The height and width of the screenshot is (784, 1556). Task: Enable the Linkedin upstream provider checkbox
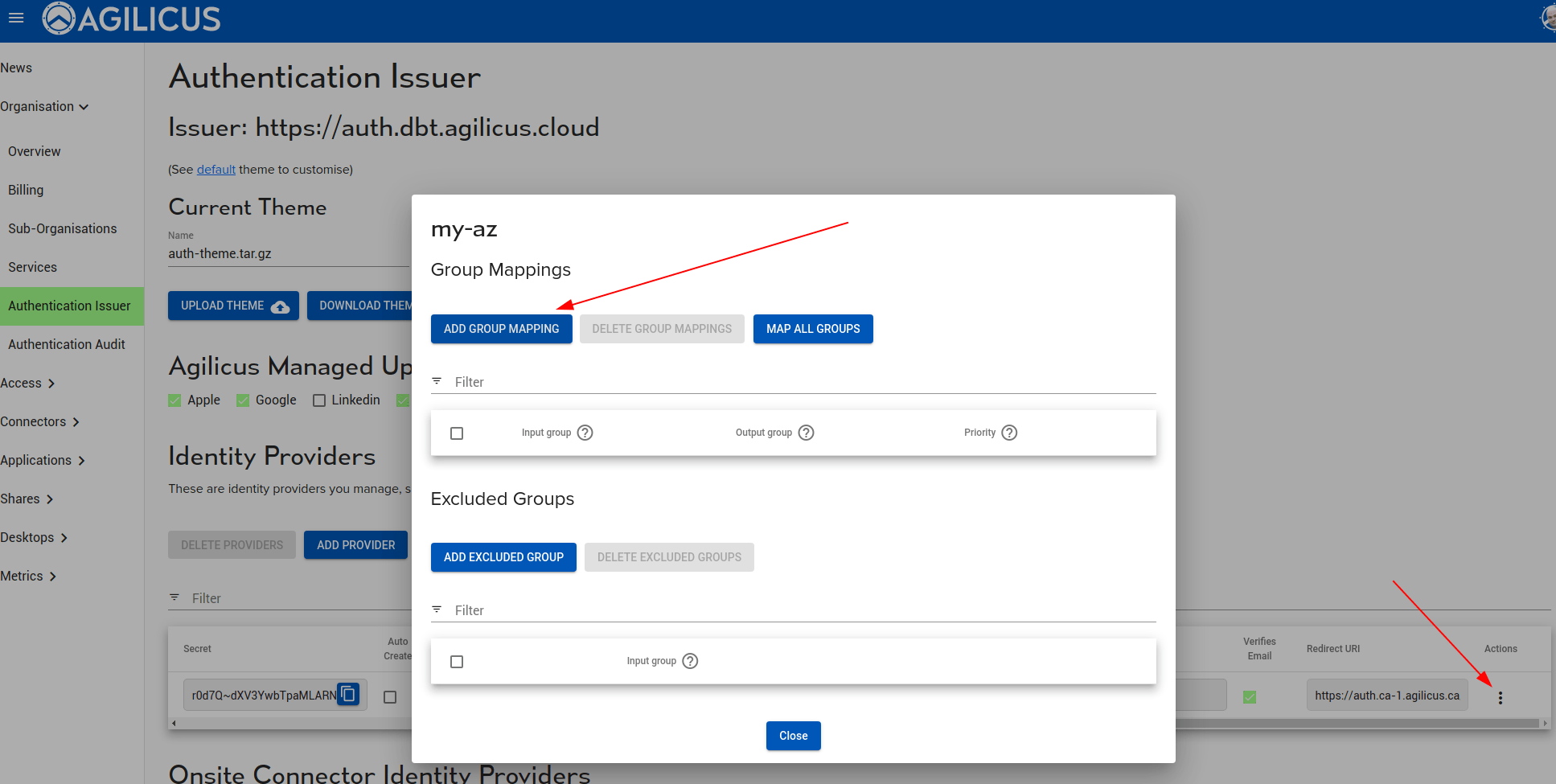tap(319, 400)
